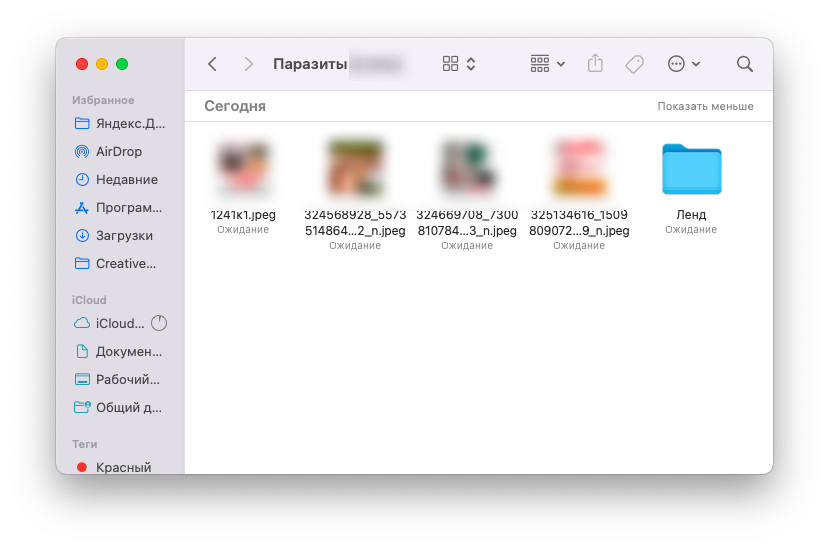Click the Edit Tags icon
This screenshot has width=829, height=548.
634,64
